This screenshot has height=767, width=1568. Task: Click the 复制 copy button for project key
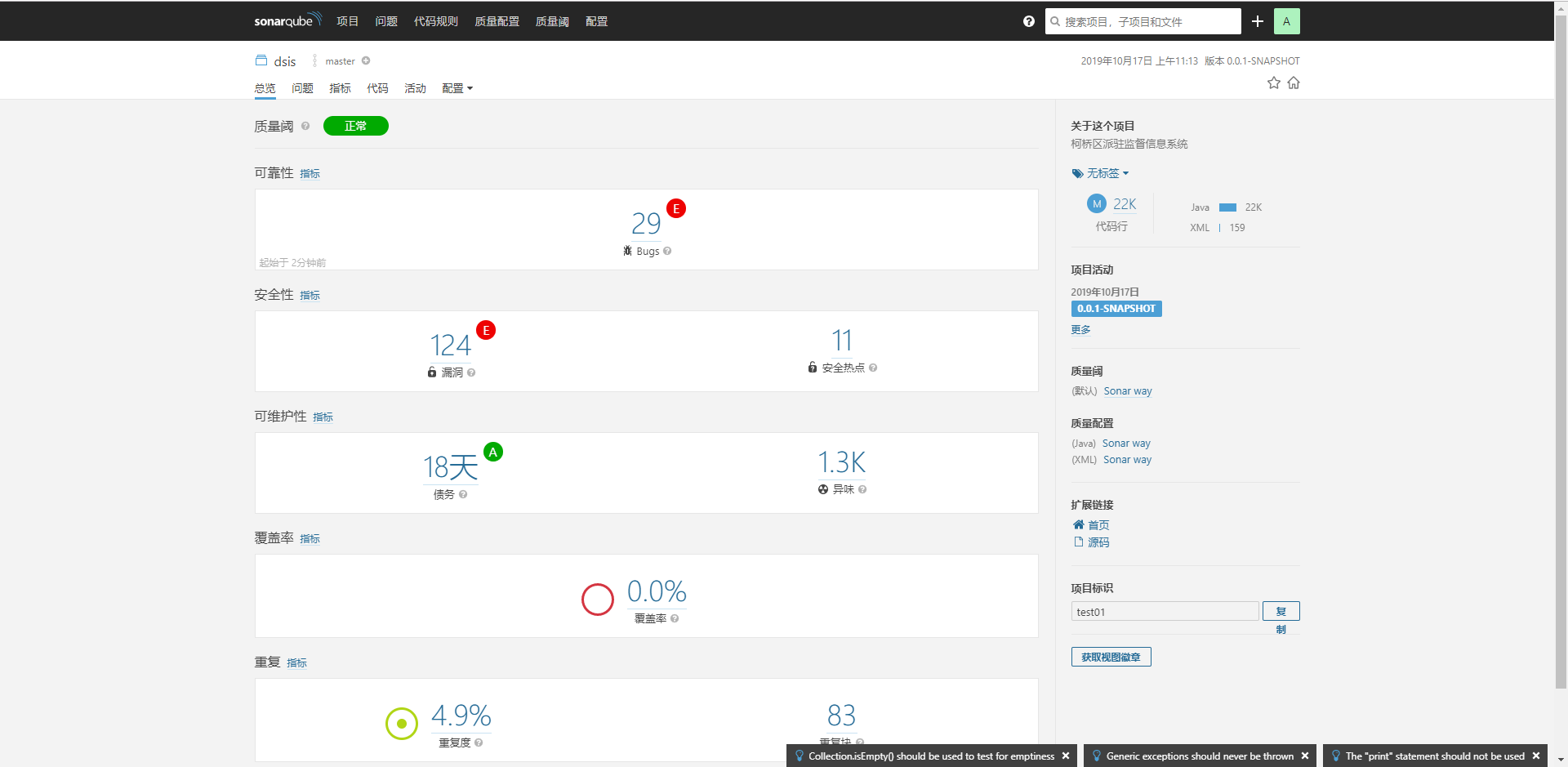click(x=1281, y=612)
